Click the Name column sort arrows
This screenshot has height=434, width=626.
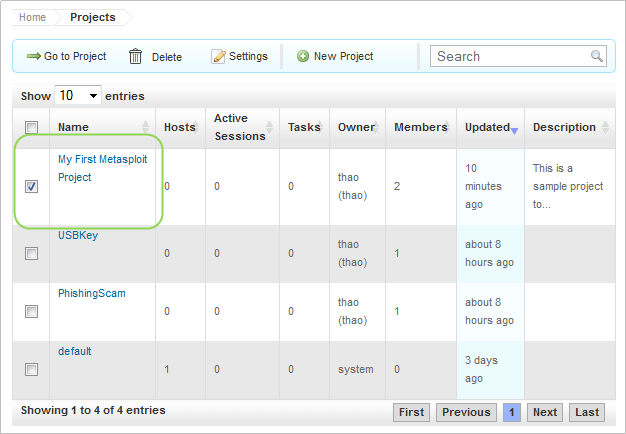146,128
